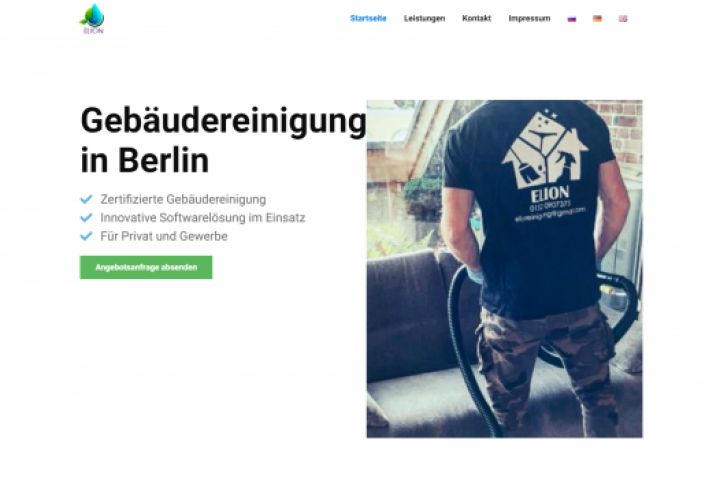Image resolution: width=720 pixels, height=480 pixels.
Task: Select the German flag language icon
Action: click(597, 19)
